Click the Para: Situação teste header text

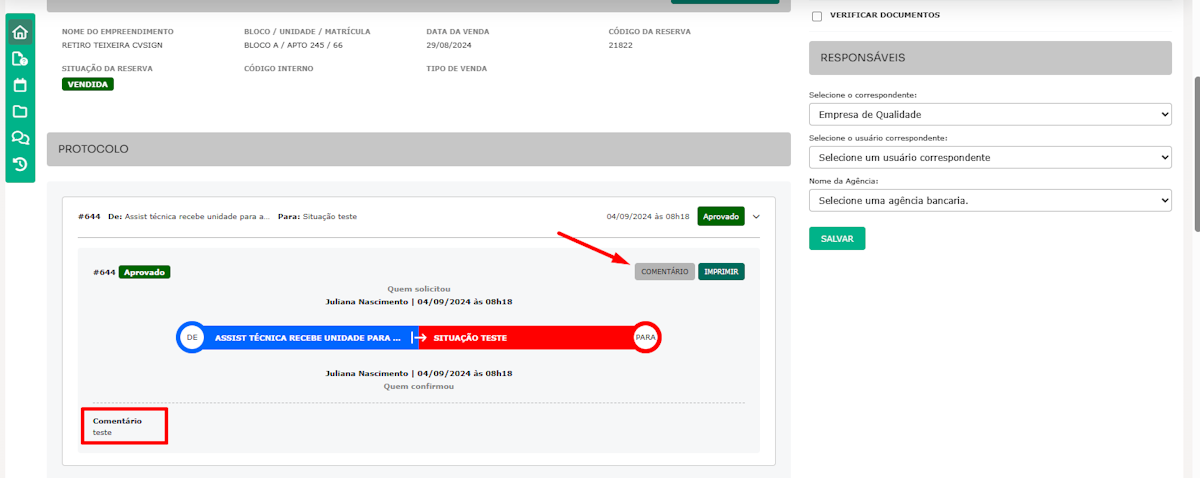coord(317,216)
